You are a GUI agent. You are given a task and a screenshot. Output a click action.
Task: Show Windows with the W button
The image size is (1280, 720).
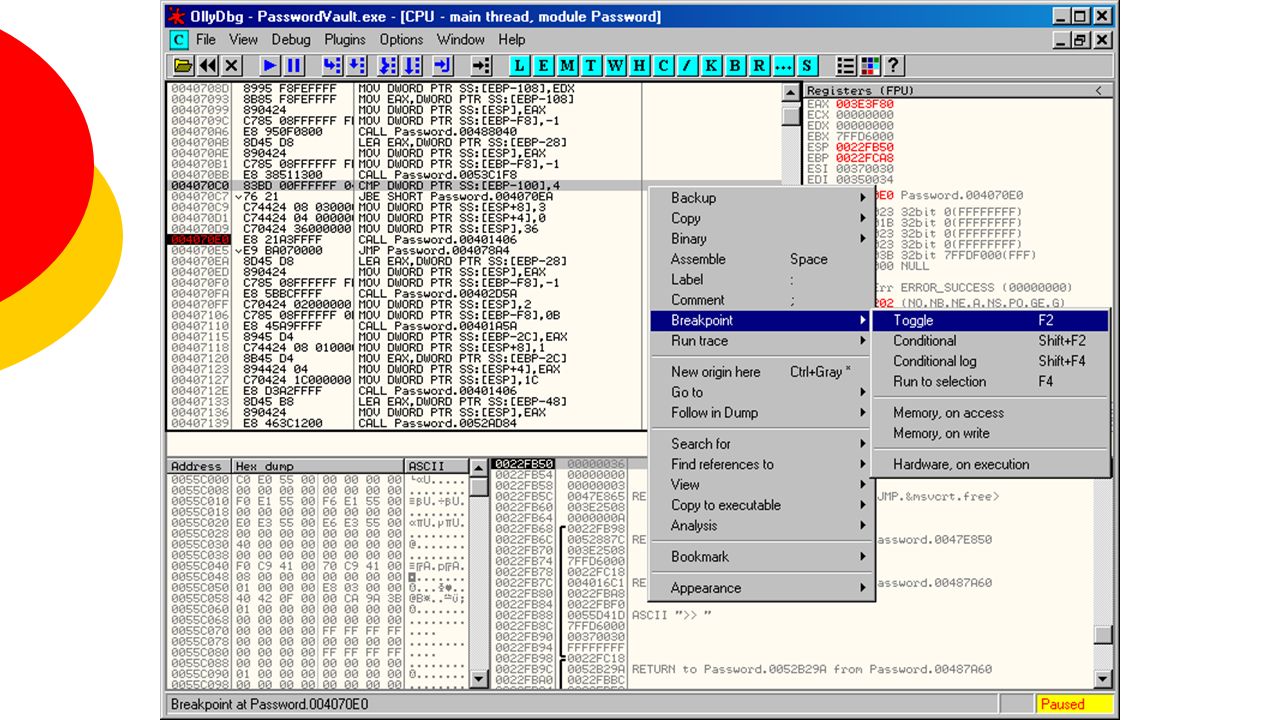[615, 65]
